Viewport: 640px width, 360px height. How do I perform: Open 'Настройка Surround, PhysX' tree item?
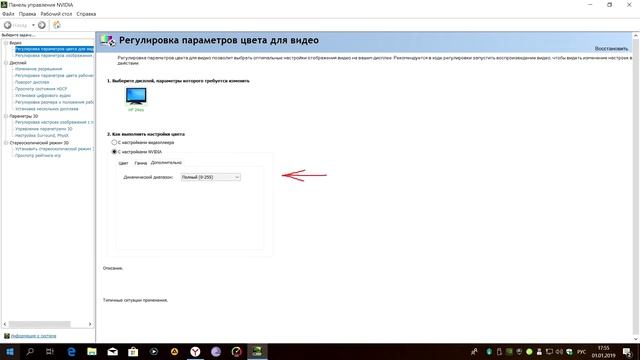pyautogui.click(x=42, y=135)
